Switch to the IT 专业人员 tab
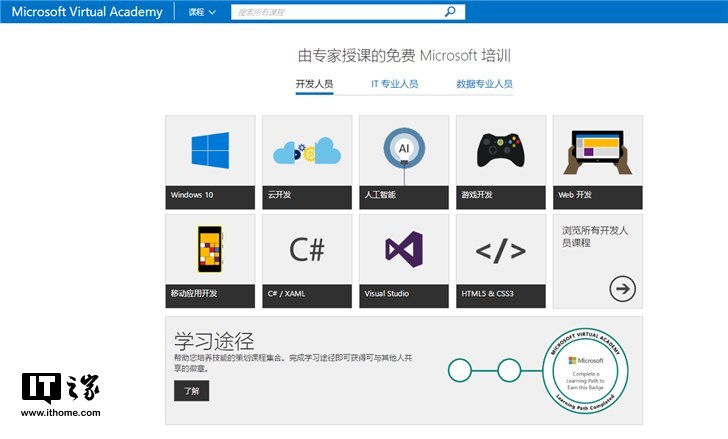The width and height of the screenshot is (728, 439). click(x=395, y=84)
